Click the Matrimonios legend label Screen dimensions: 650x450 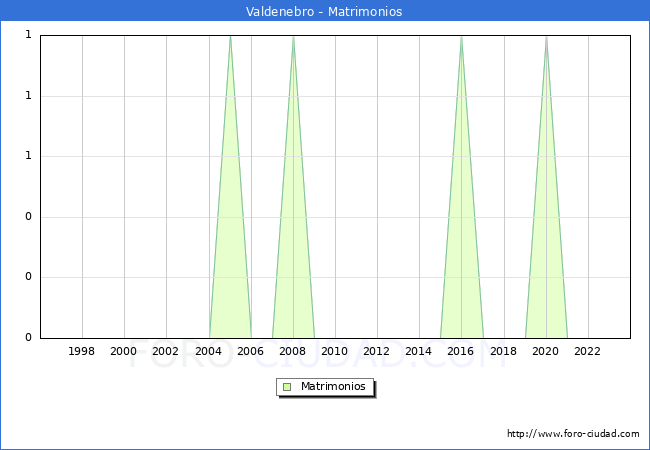click(333, 387)
